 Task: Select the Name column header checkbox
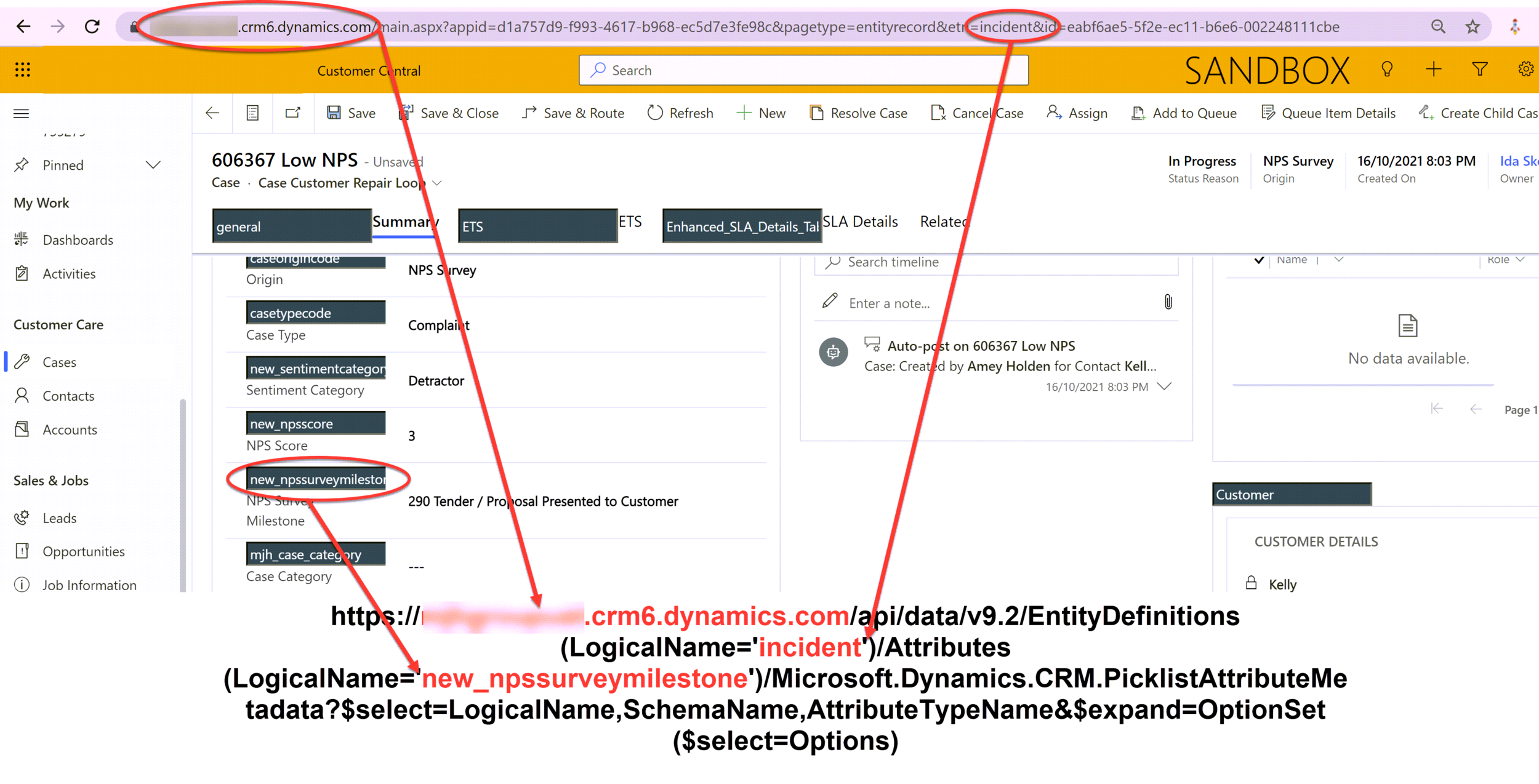pyautogui.click(x=1258, y=259)
